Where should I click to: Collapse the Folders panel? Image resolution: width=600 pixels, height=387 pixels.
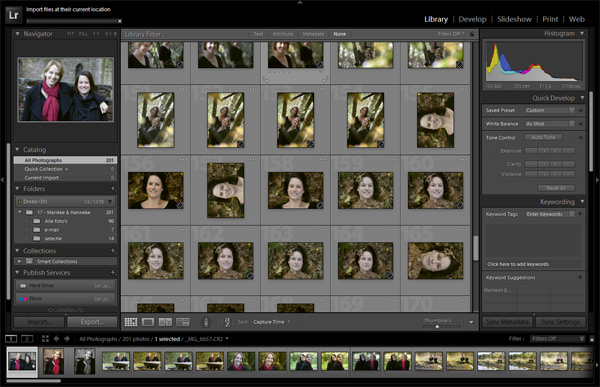(17, 188)
